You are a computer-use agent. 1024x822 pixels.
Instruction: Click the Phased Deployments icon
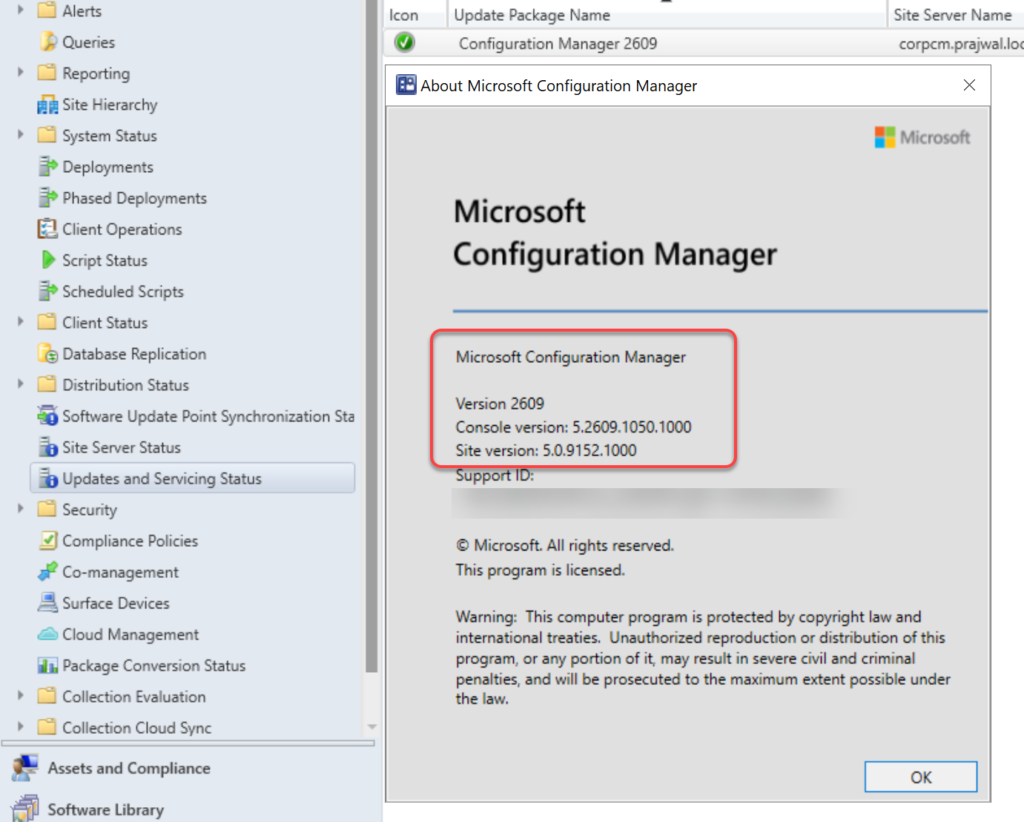(x=47, y=198)
